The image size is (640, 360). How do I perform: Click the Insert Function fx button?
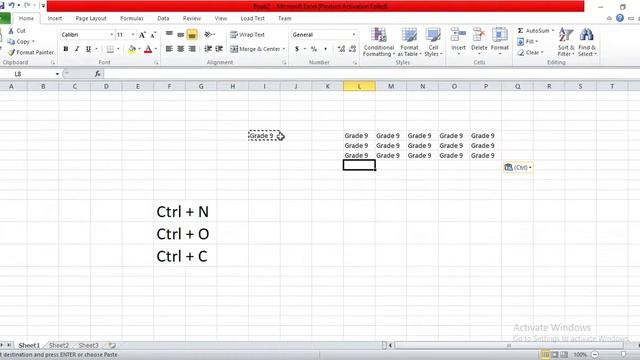click(98, 74)
